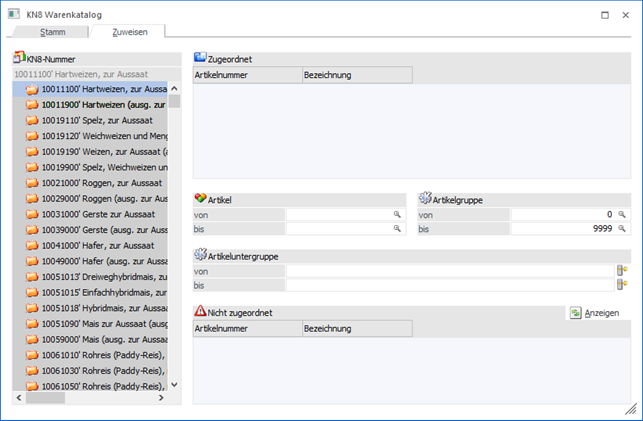Click Bezeichnung column header in Zugeordnet table

356,75
